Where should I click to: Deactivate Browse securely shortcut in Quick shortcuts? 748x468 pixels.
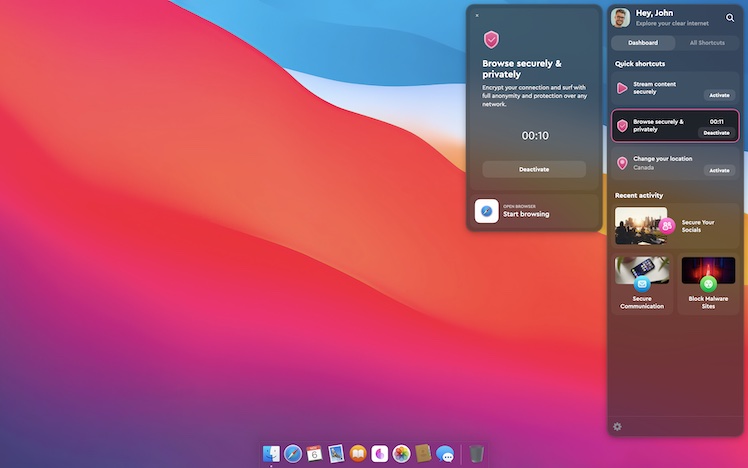tap(716, 133)
